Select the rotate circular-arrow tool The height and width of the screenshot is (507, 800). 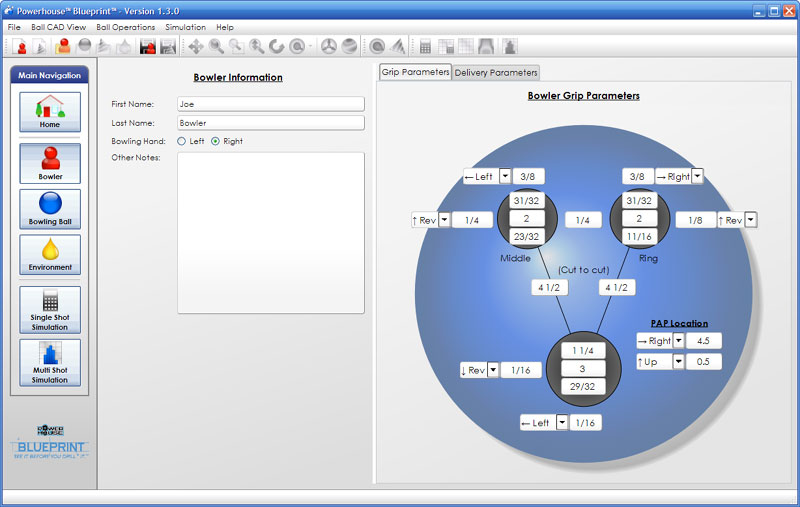coord(276,46)
